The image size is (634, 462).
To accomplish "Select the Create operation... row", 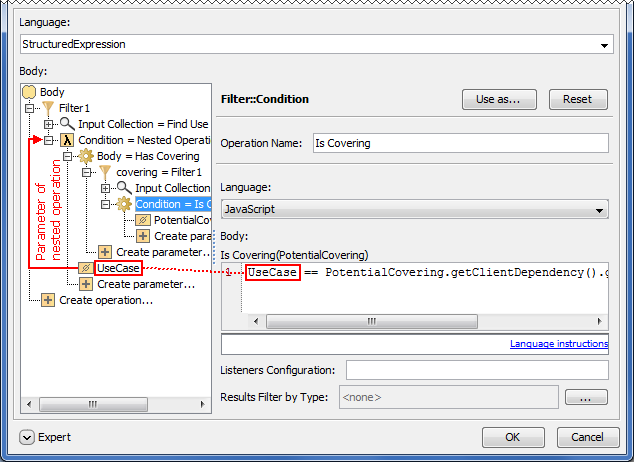I will (x=106, y=300).
